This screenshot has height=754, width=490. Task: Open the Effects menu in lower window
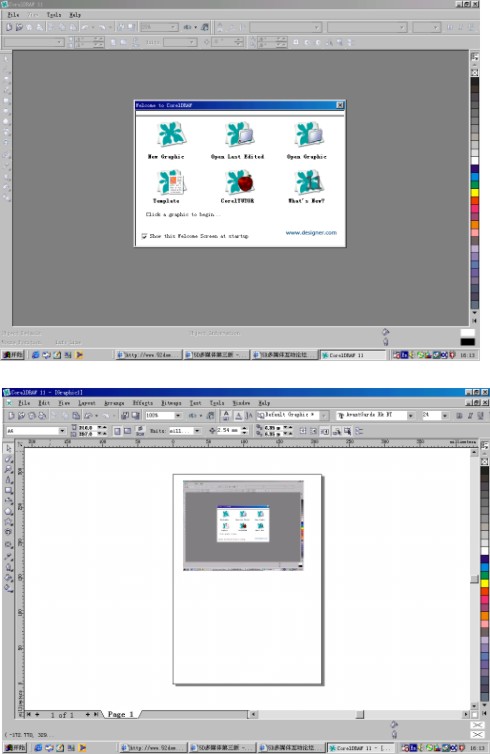pos(142,403)
